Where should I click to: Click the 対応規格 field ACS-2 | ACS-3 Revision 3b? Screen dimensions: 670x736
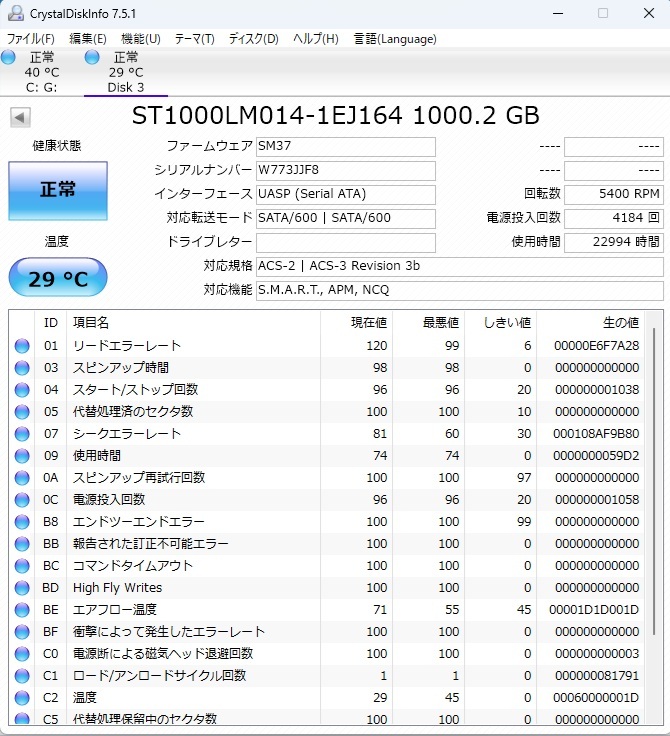coord(460,267)
